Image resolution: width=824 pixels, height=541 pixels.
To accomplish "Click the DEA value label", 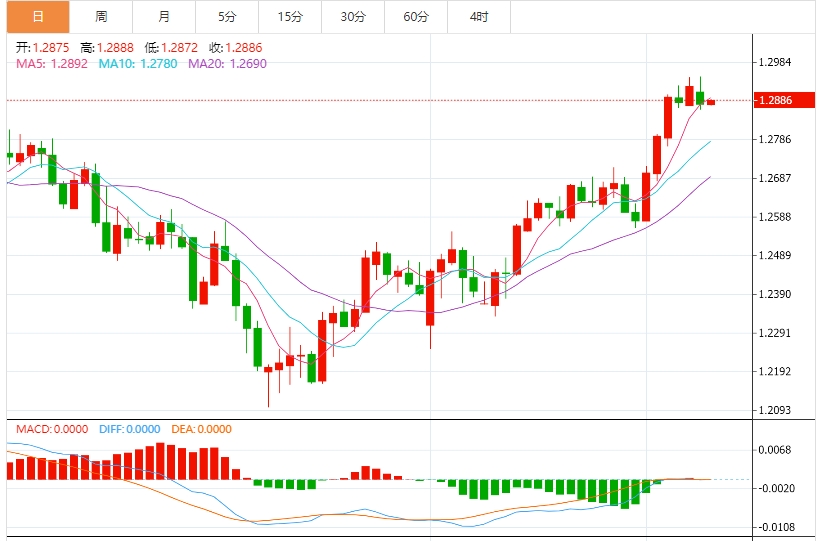I will click(200, 429).
